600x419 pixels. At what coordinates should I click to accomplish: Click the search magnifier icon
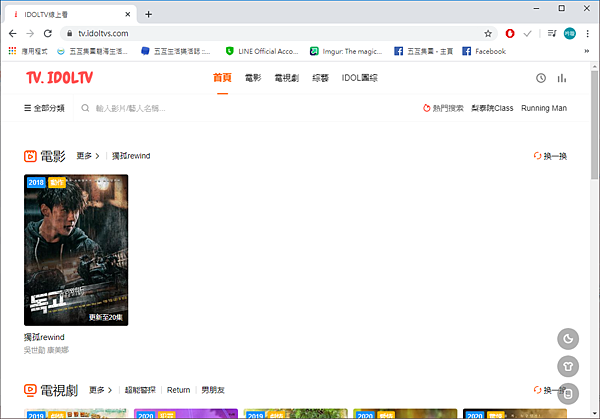[x=85, y=108]
